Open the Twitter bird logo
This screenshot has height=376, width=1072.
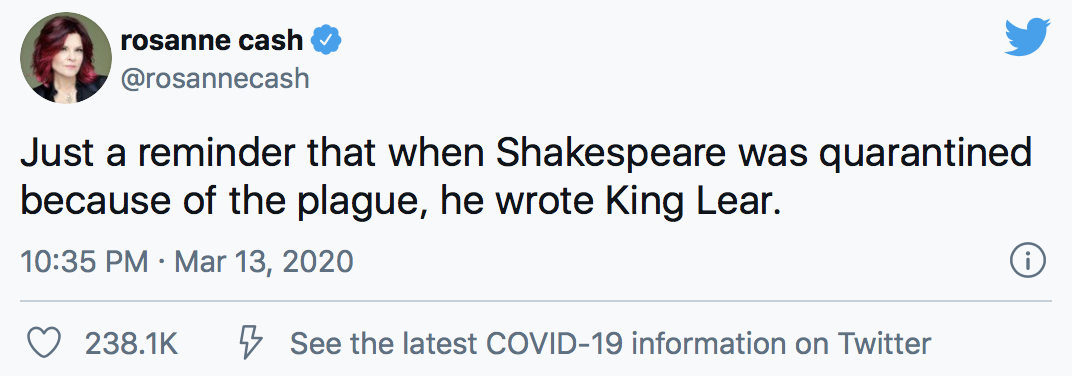(x=1027, y=37)
